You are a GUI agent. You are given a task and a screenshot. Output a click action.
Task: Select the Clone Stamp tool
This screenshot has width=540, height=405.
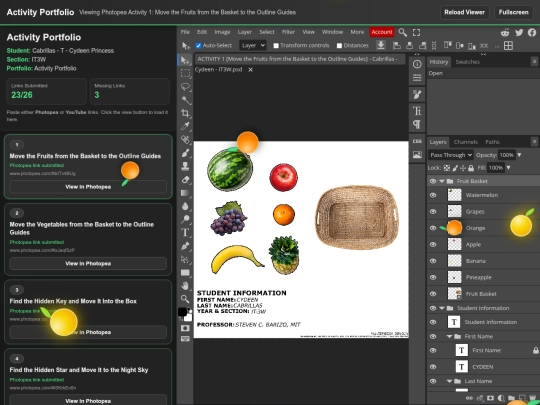pos(185,166)
